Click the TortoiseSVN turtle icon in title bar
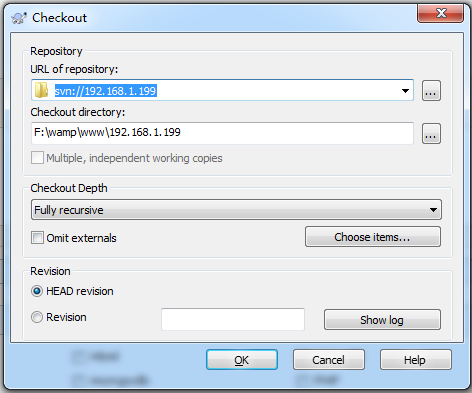 (x=19, y=17)
